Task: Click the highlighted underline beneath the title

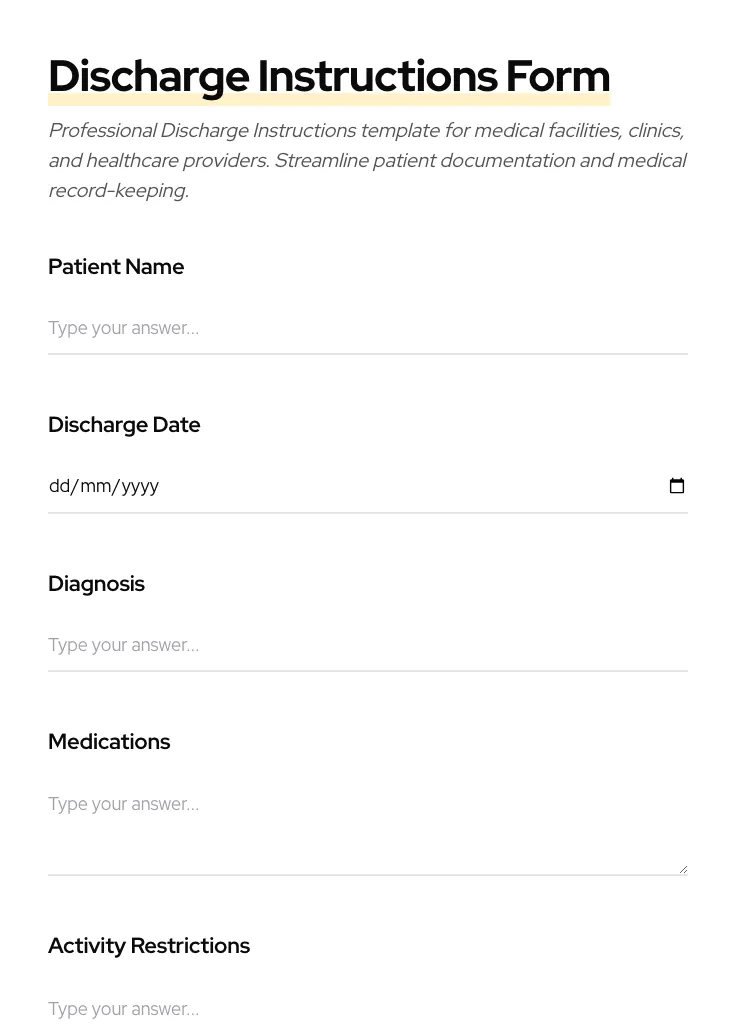Action: [329, 100]
